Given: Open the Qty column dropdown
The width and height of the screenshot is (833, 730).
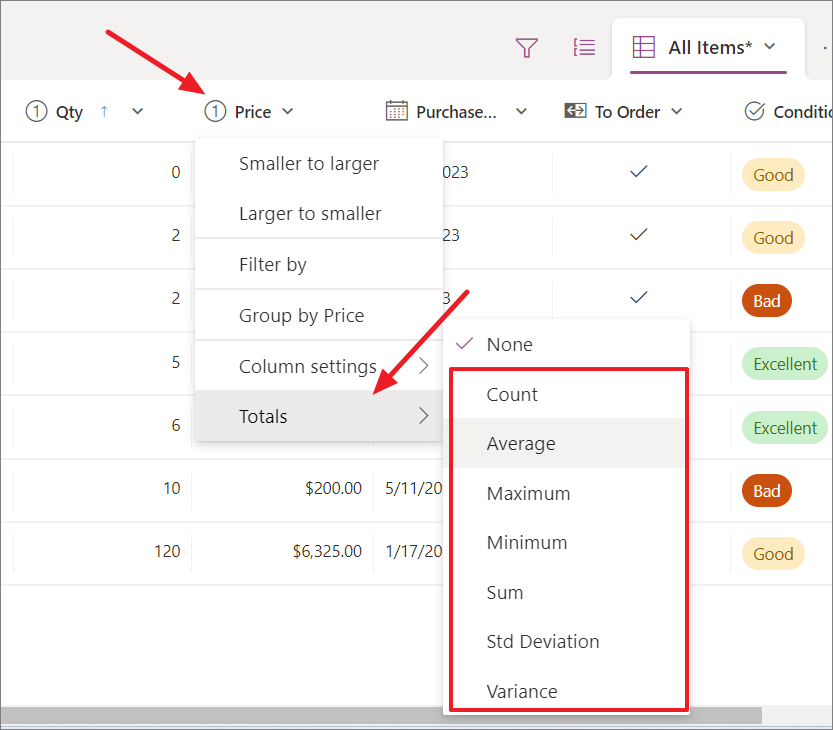Looking at the screenshot, I should (137, 111).
